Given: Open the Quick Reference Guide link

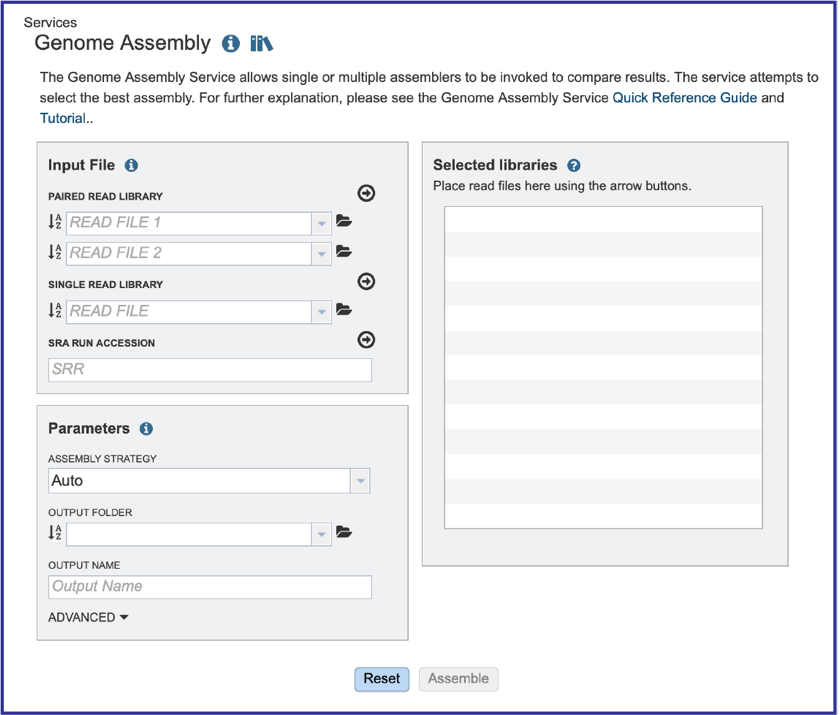Looking at the screenshot, I should click(685, 98).
